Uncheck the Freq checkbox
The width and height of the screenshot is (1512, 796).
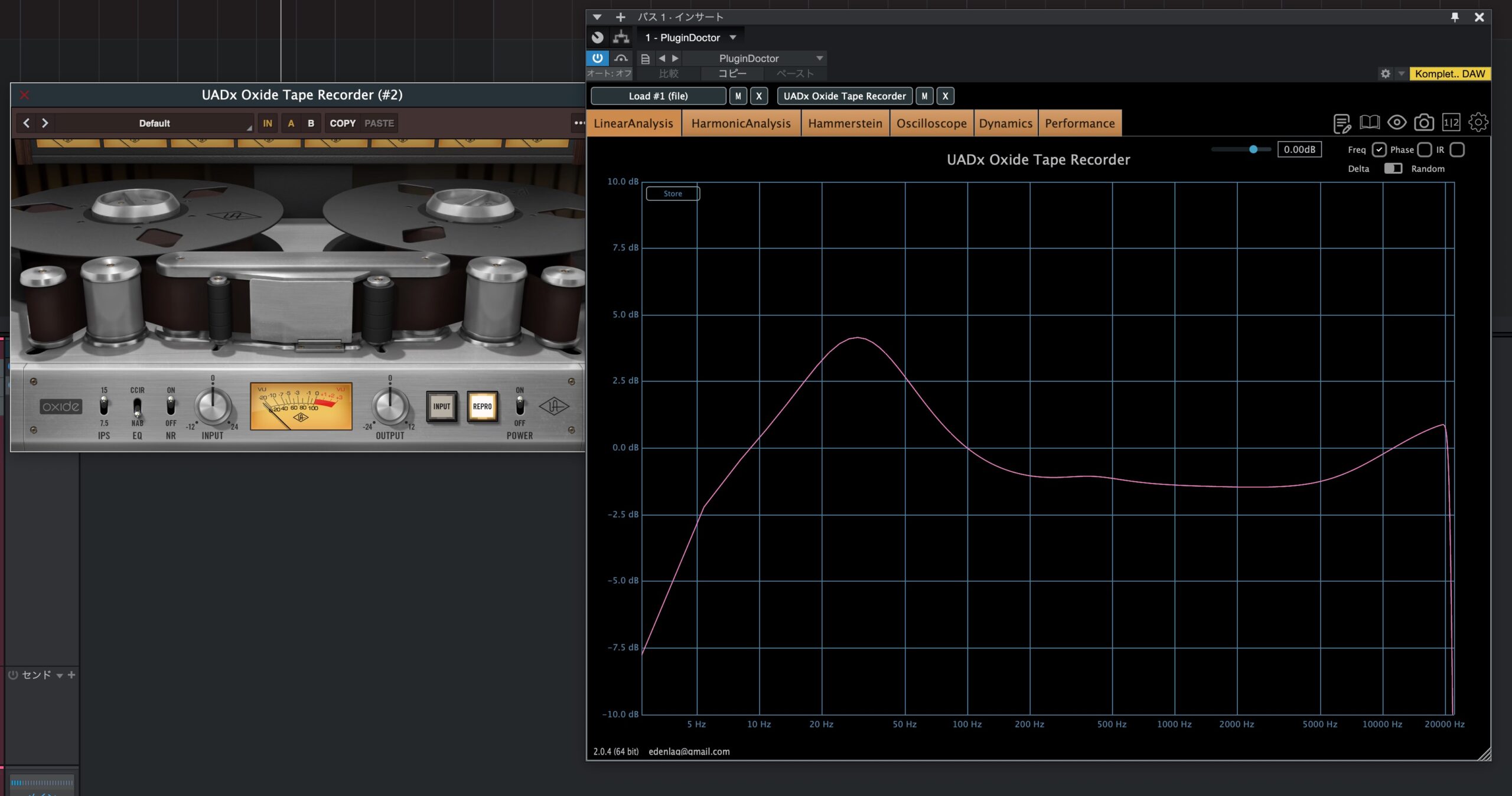[1379, 150]
